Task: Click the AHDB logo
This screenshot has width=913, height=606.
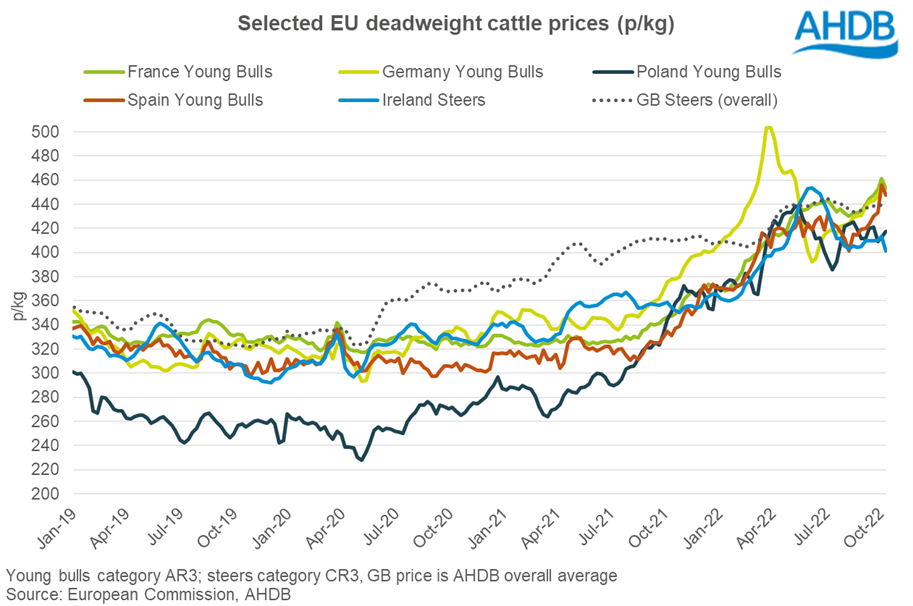Action: point(845,34)
